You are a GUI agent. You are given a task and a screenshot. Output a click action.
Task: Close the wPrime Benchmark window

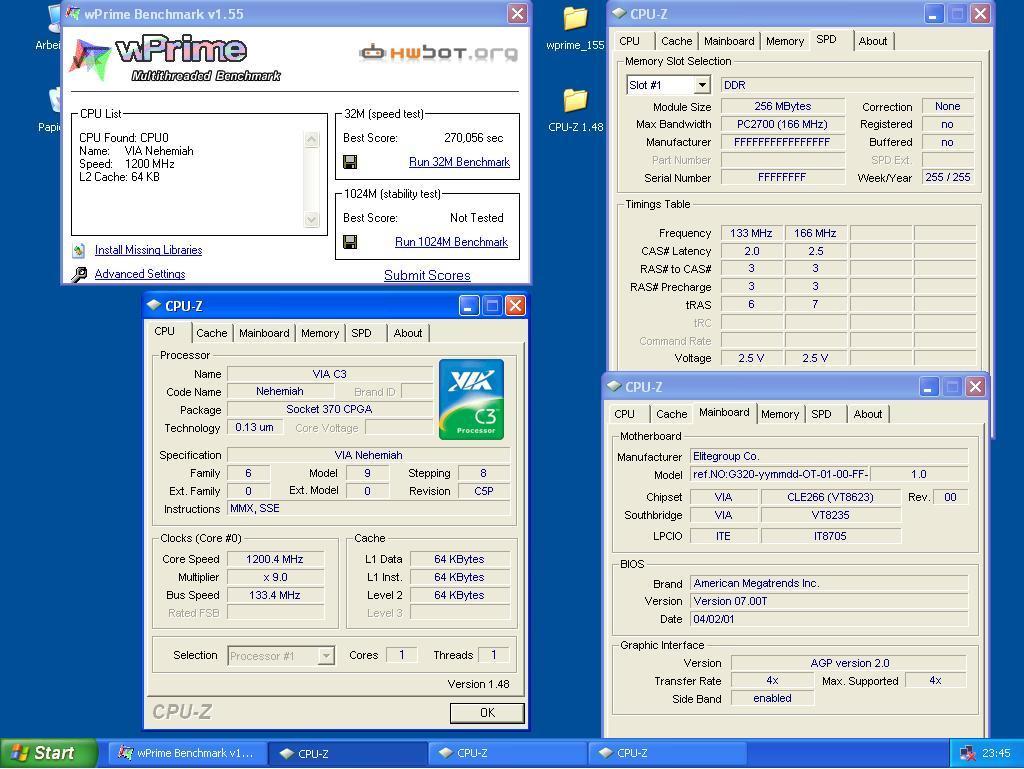(x=517, y=13)
